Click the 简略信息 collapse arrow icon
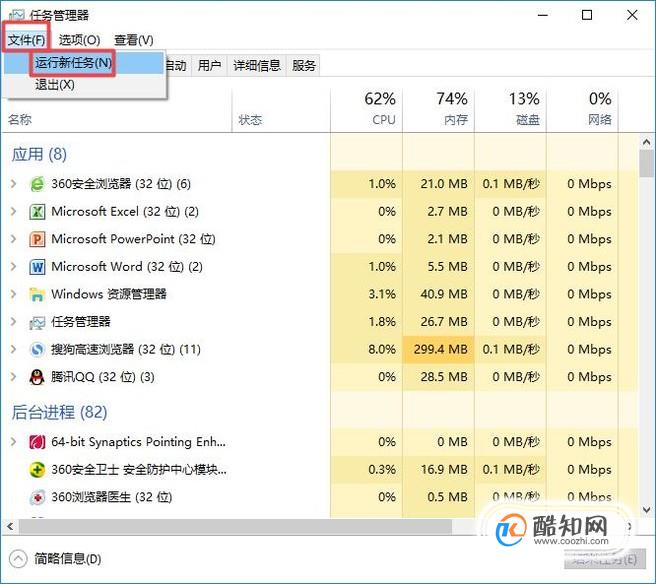 pos(18,559)
